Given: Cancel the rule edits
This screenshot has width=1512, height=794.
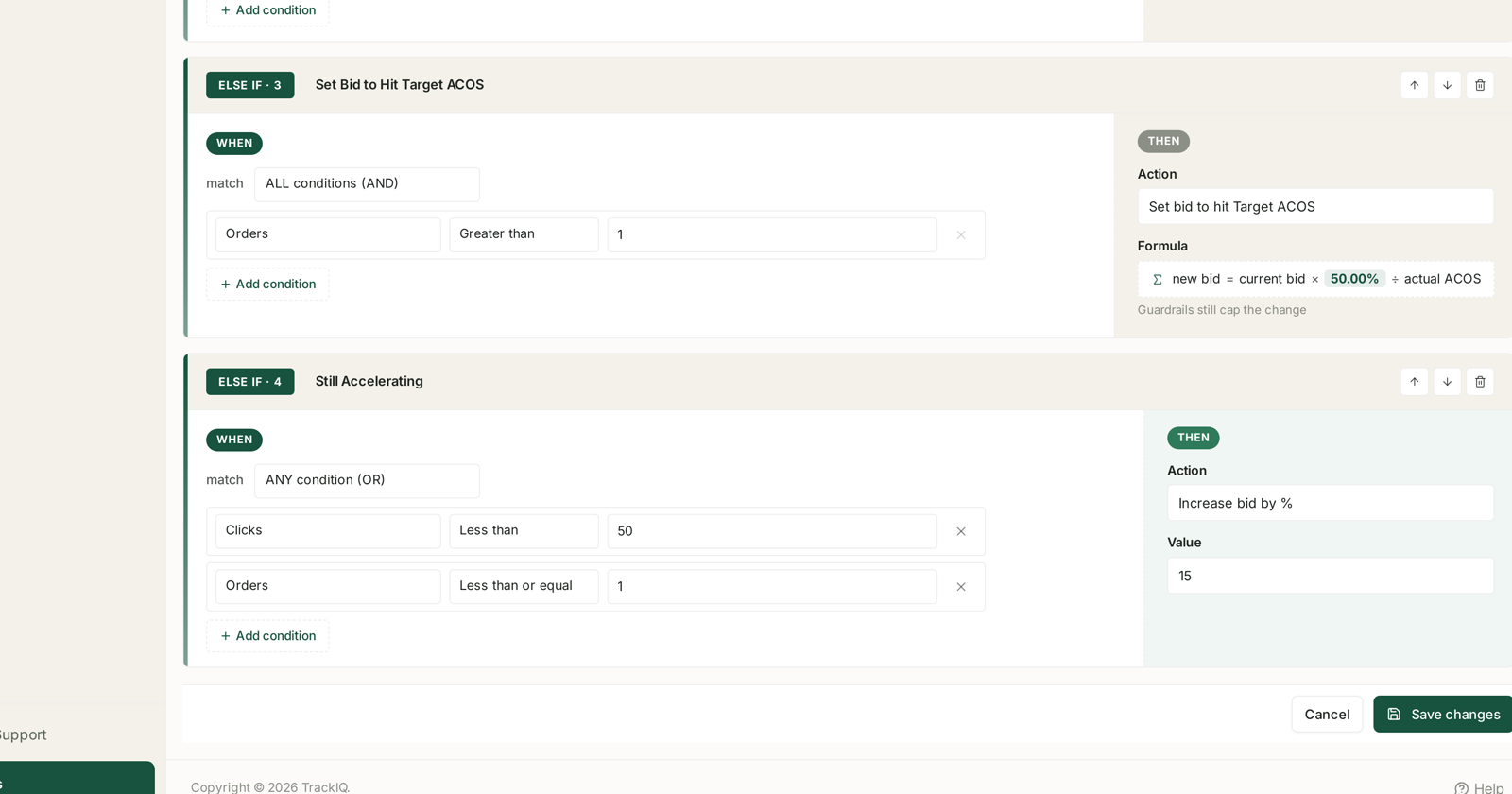Looking at the screenshot, I should [x=1327, y=715].
